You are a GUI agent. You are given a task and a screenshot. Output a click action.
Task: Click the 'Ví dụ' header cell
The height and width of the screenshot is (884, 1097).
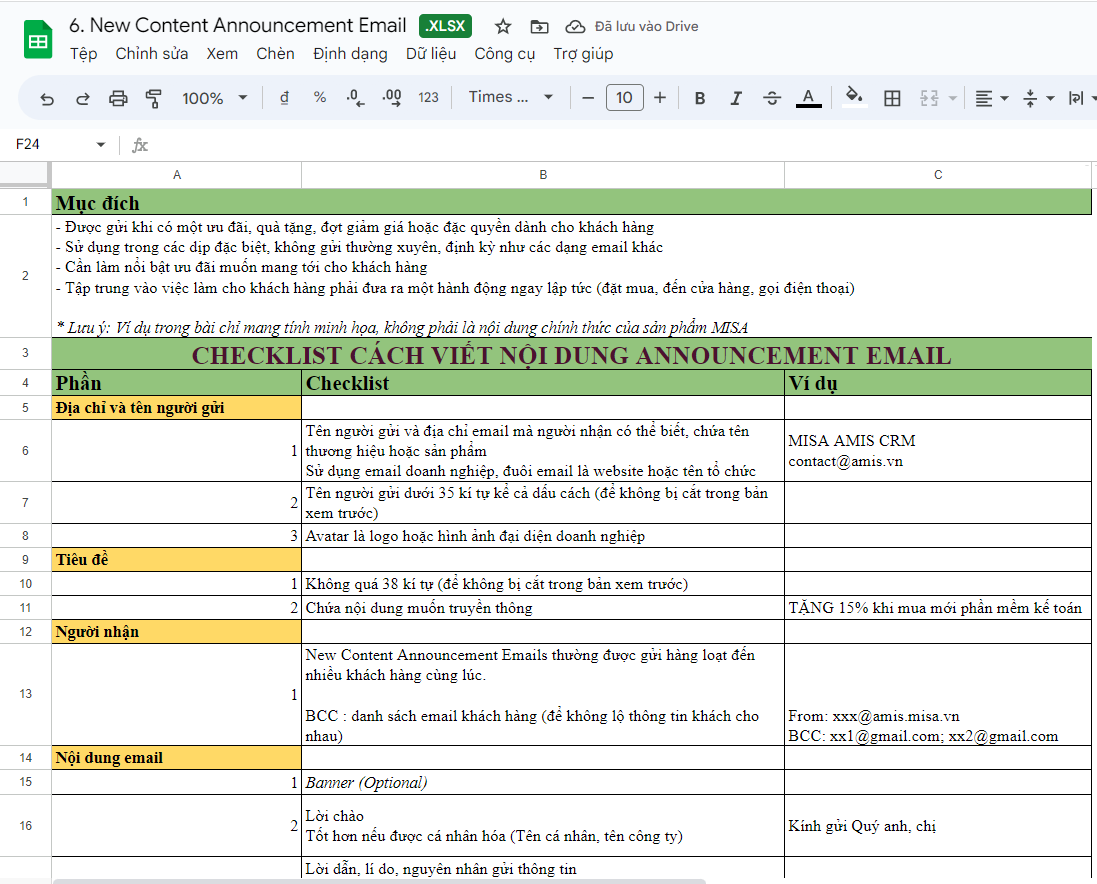937,383
